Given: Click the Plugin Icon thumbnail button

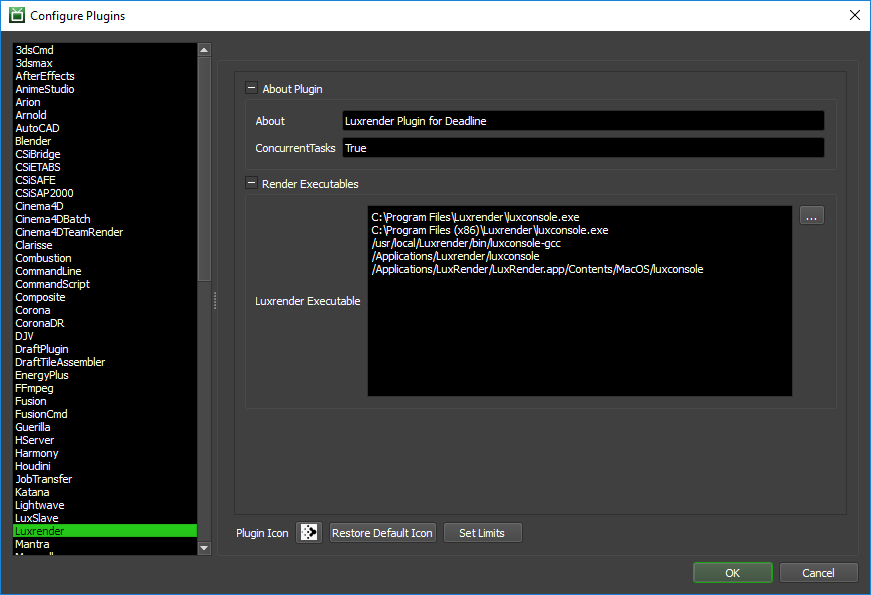Looking at the screenshot, I should pyautogui.click(x=309, y=533).
